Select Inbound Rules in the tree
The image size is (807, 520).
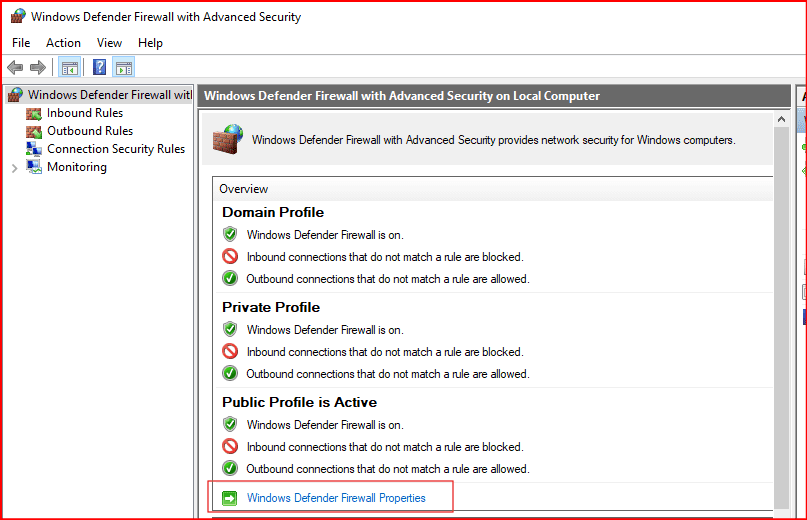coord(85,113)
